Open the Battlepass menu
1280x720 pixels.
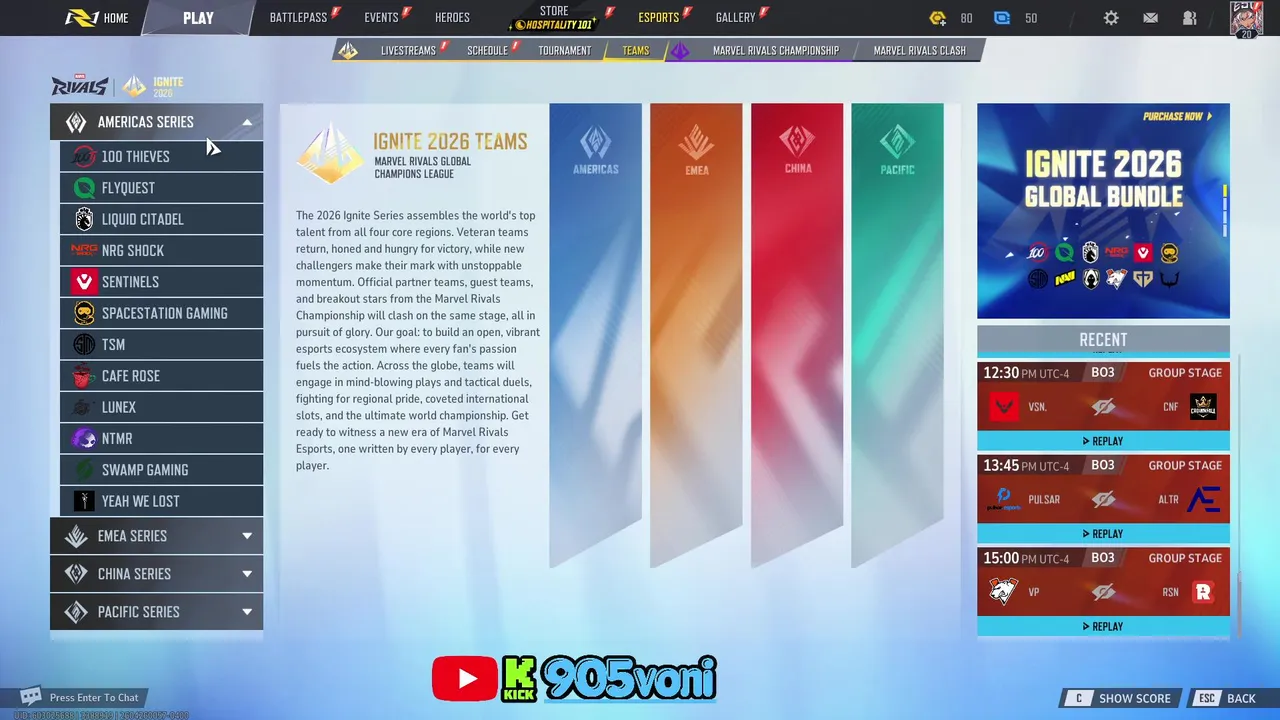[299, 18]
